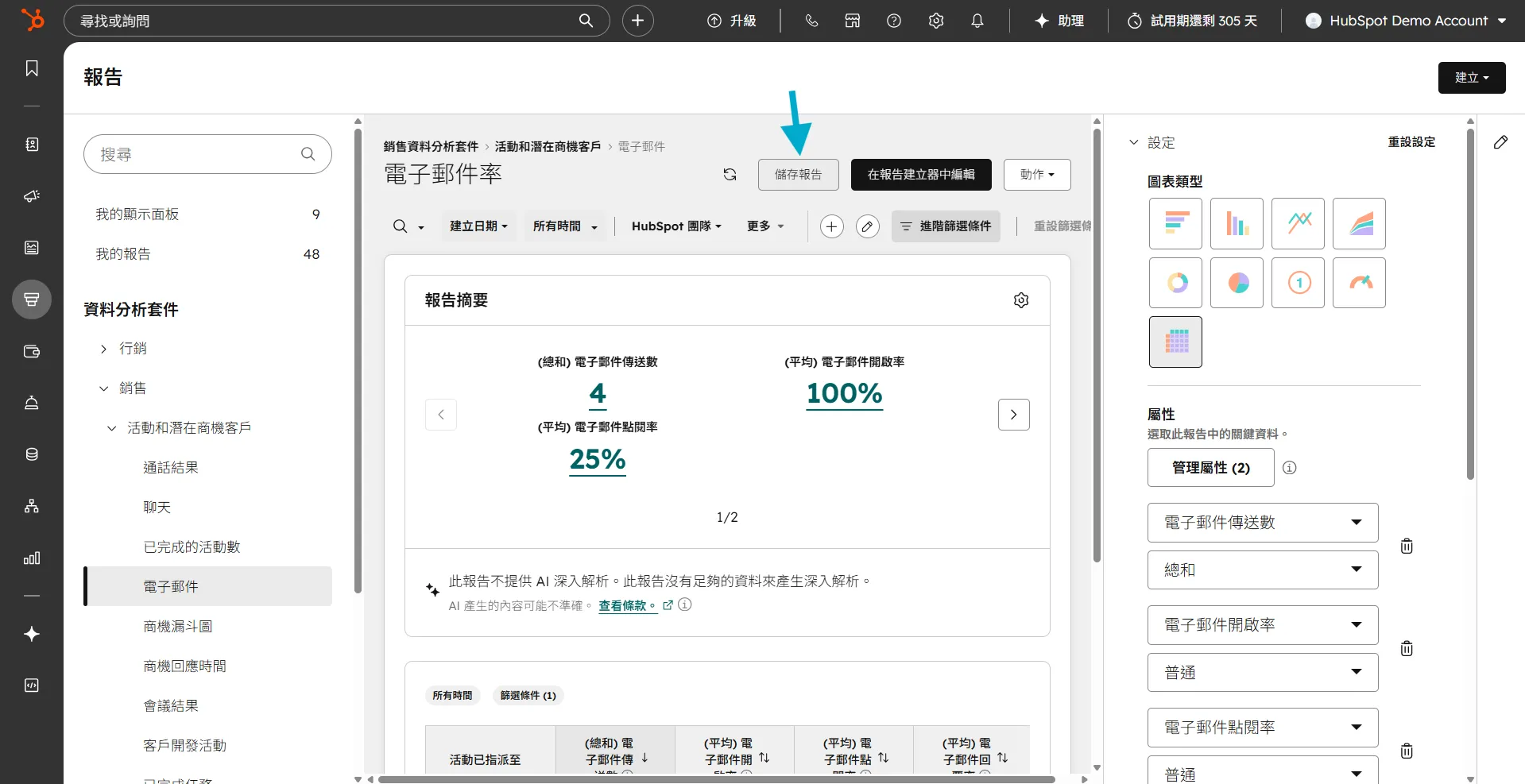Select vertical column chart type
The image size is (1525, 784).
click(x=1237, y=224)
